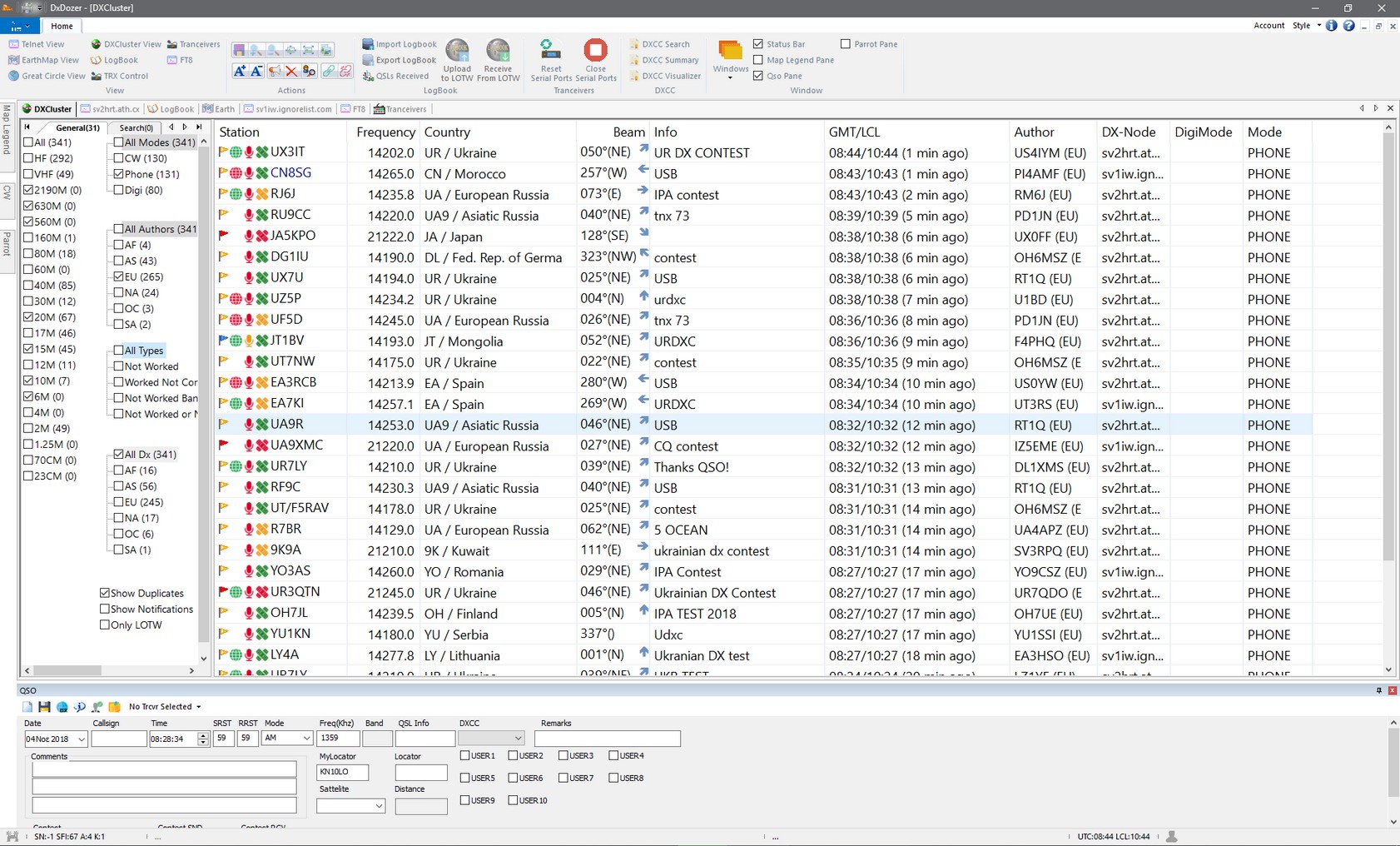
Task: Click the user icon in status bar
Action: [1172, 836]
